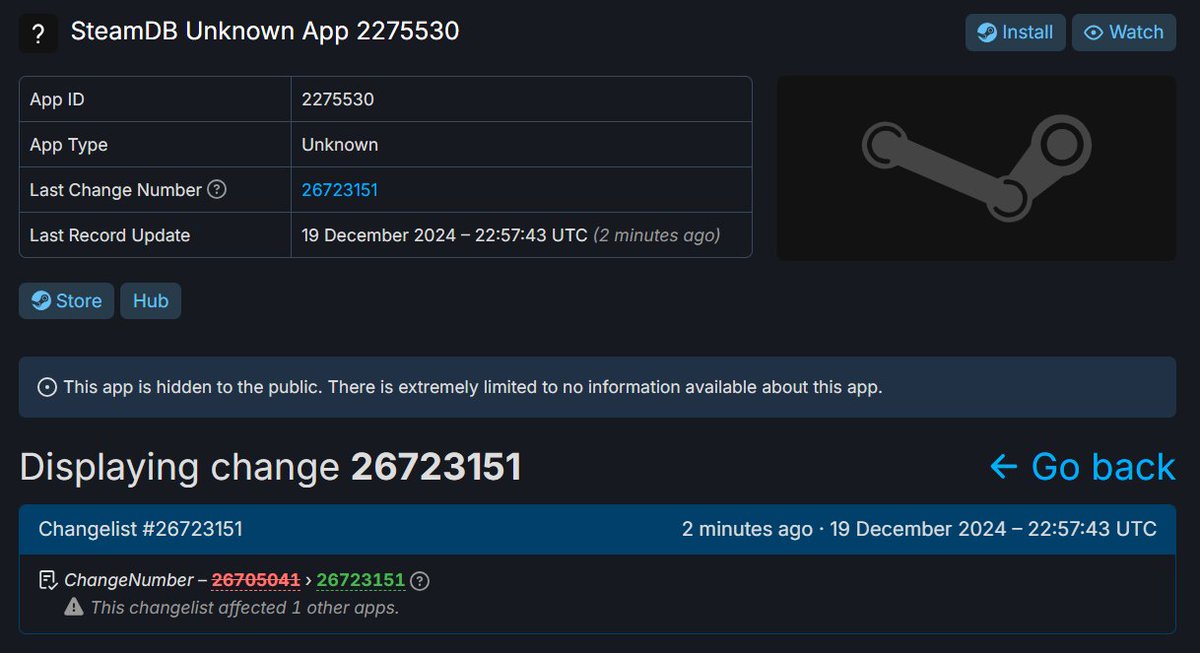Click Last Change Number help icon
Viewport: 1200px width, 653px height.
pyautogui.click(x=217, y=189)
